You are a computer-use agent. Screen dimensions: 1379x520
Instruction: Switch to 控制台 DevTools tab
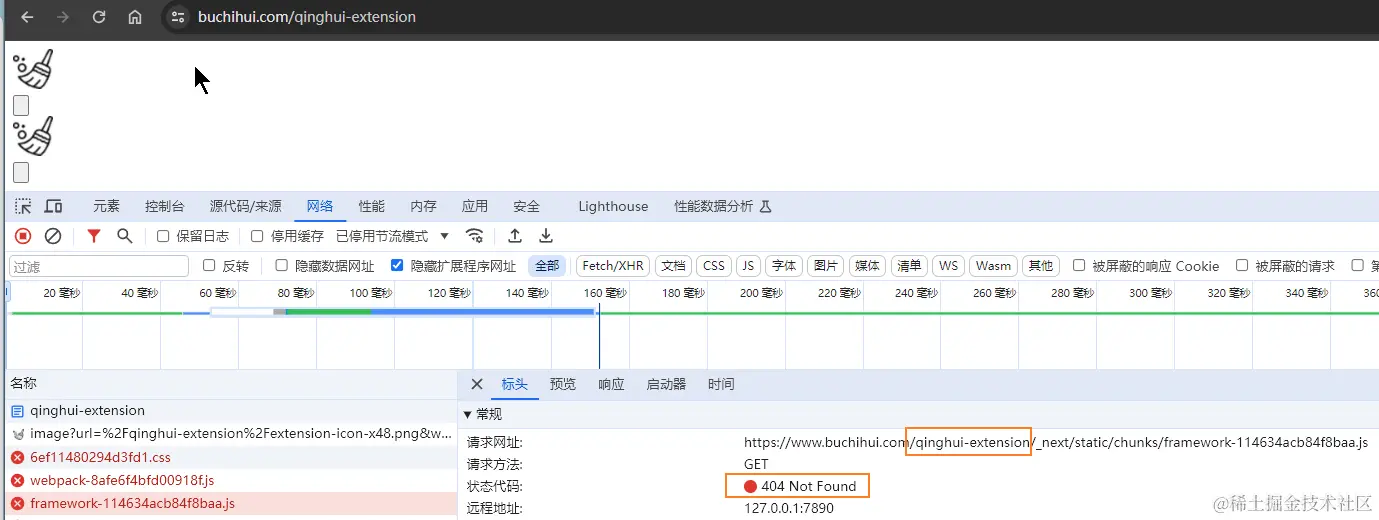(165, 206)
